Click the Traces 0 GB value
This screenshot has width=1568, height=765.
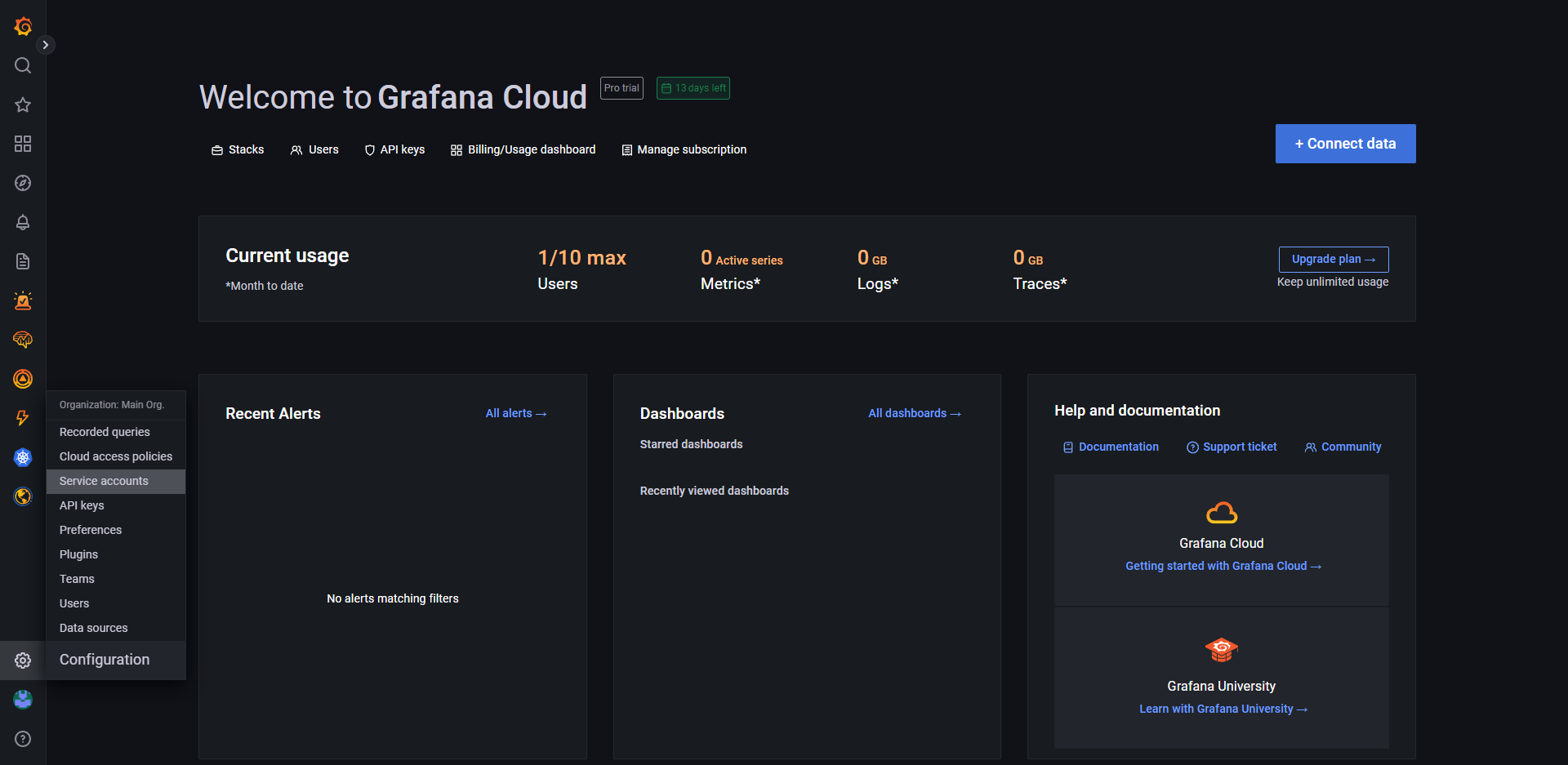pos(1028,258)
